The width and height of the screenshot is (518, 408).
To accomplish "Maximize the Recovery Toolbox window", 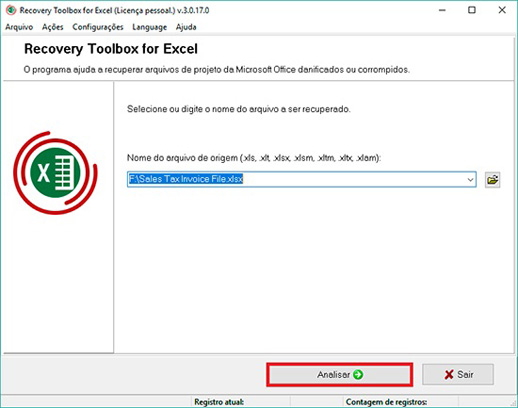I will click(x=472, y=10).
